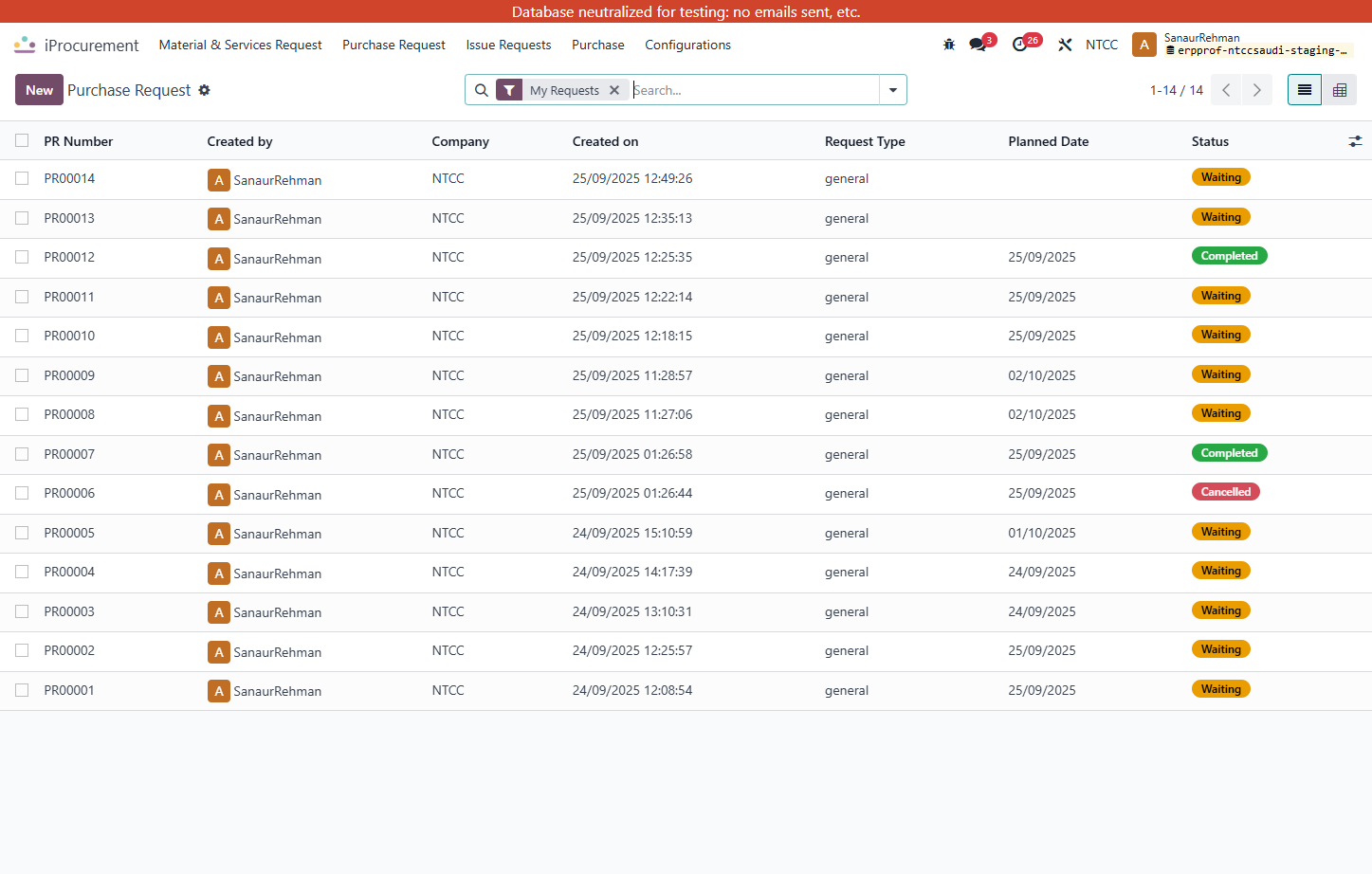
Task: Click the filter funnel icon
Action: 509,90
